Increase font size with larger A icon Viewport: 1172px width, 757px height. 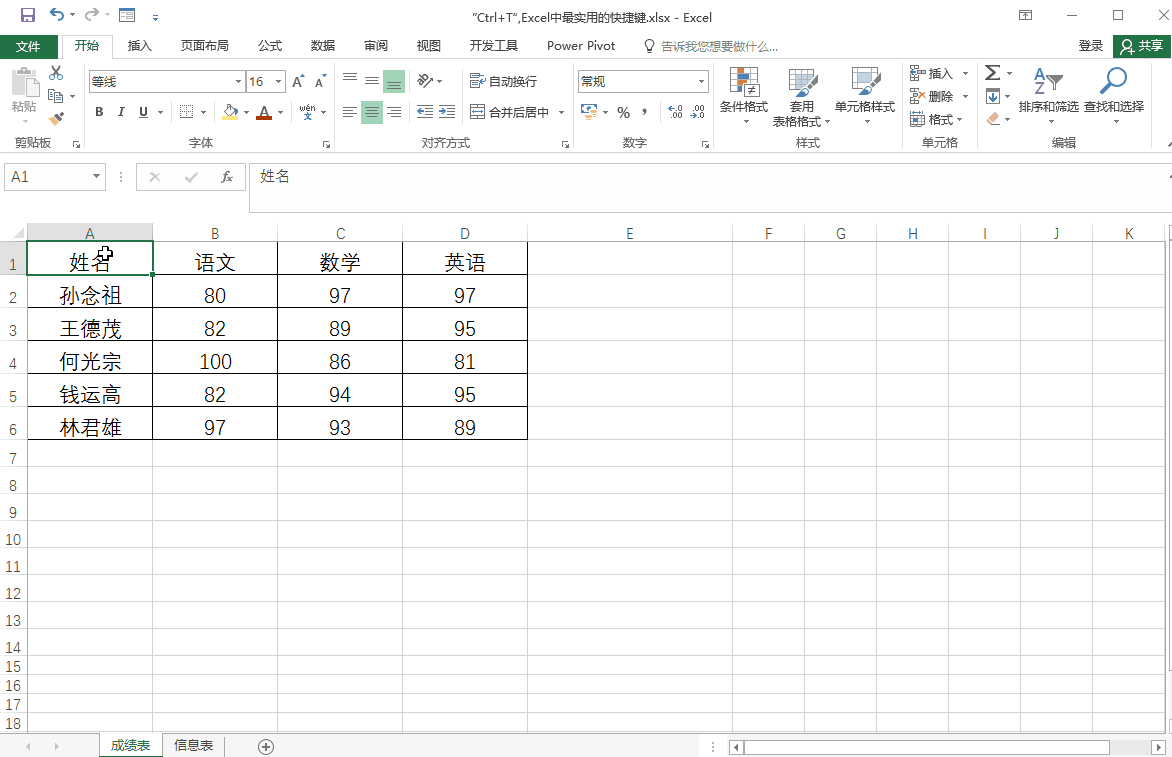(x=298, y=81)
